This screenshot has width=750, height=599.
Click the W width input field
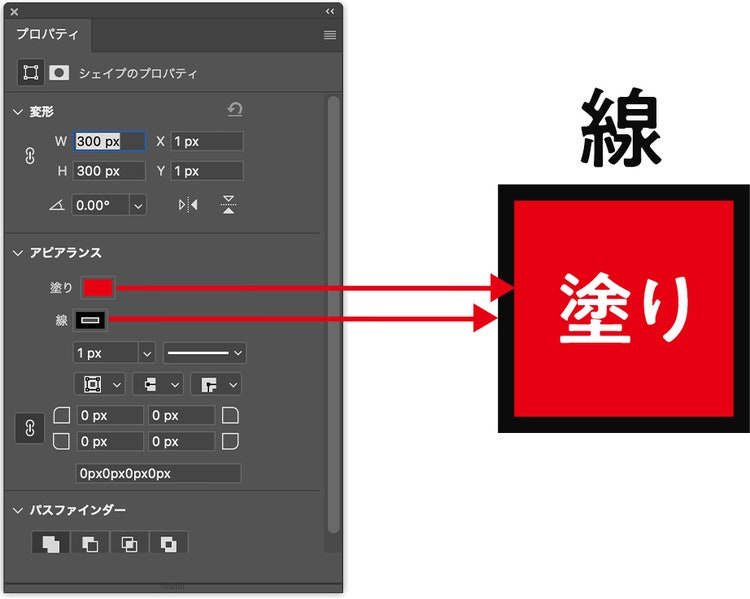tap(109, 142)
